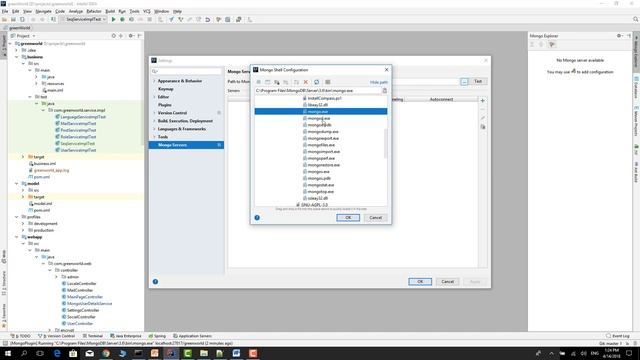Screen dimensions: 640x360
Task: Click the Refresh icon in file chooser toolbar
Action: tap(316, 82)
